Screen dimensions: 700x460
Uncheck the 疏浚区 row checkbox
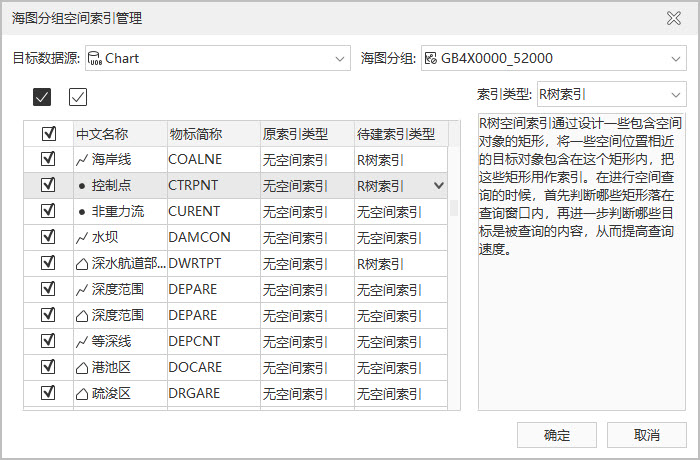click(x=48, y=393)
